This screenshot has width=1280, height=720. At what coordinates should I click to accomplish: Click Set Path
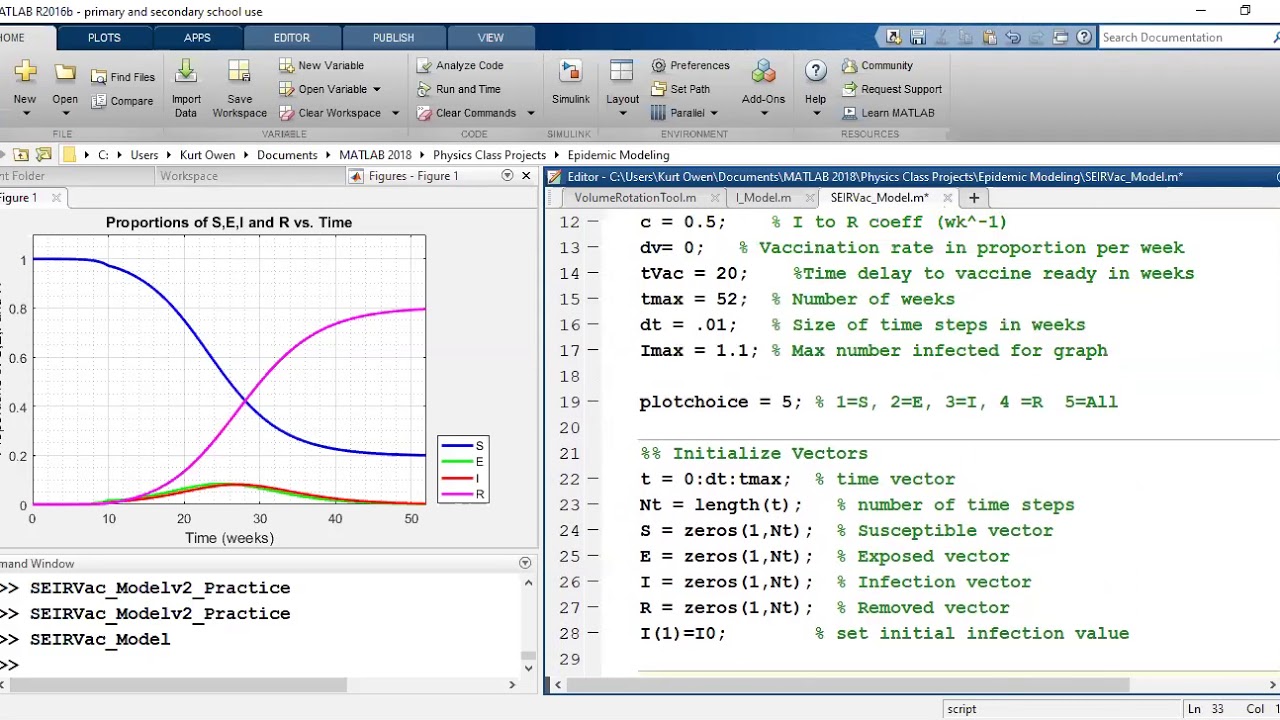click(x=680, y=89)
